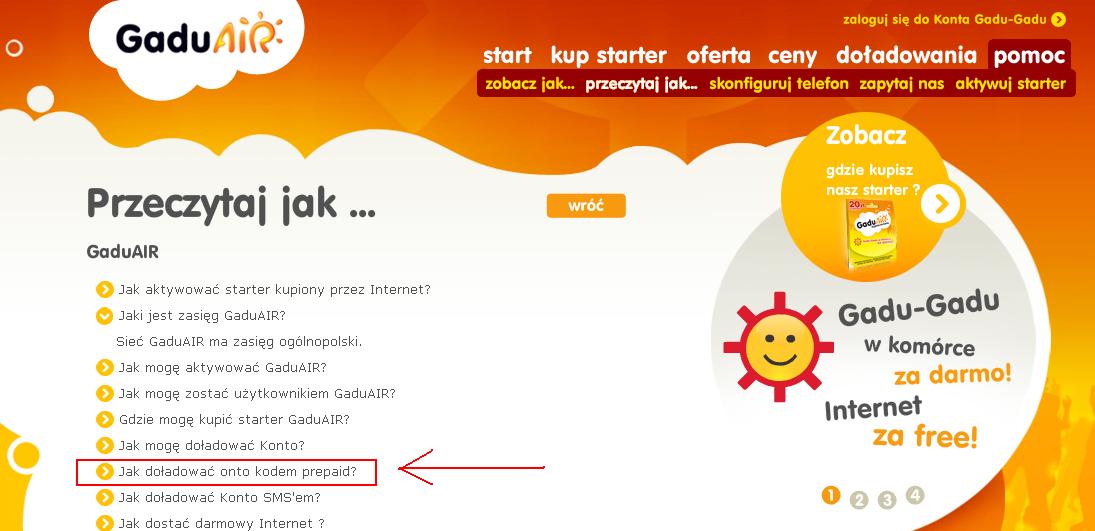Switch to banner slide number 3
The height and width of the screenshot is (531, 1095).
887,500
